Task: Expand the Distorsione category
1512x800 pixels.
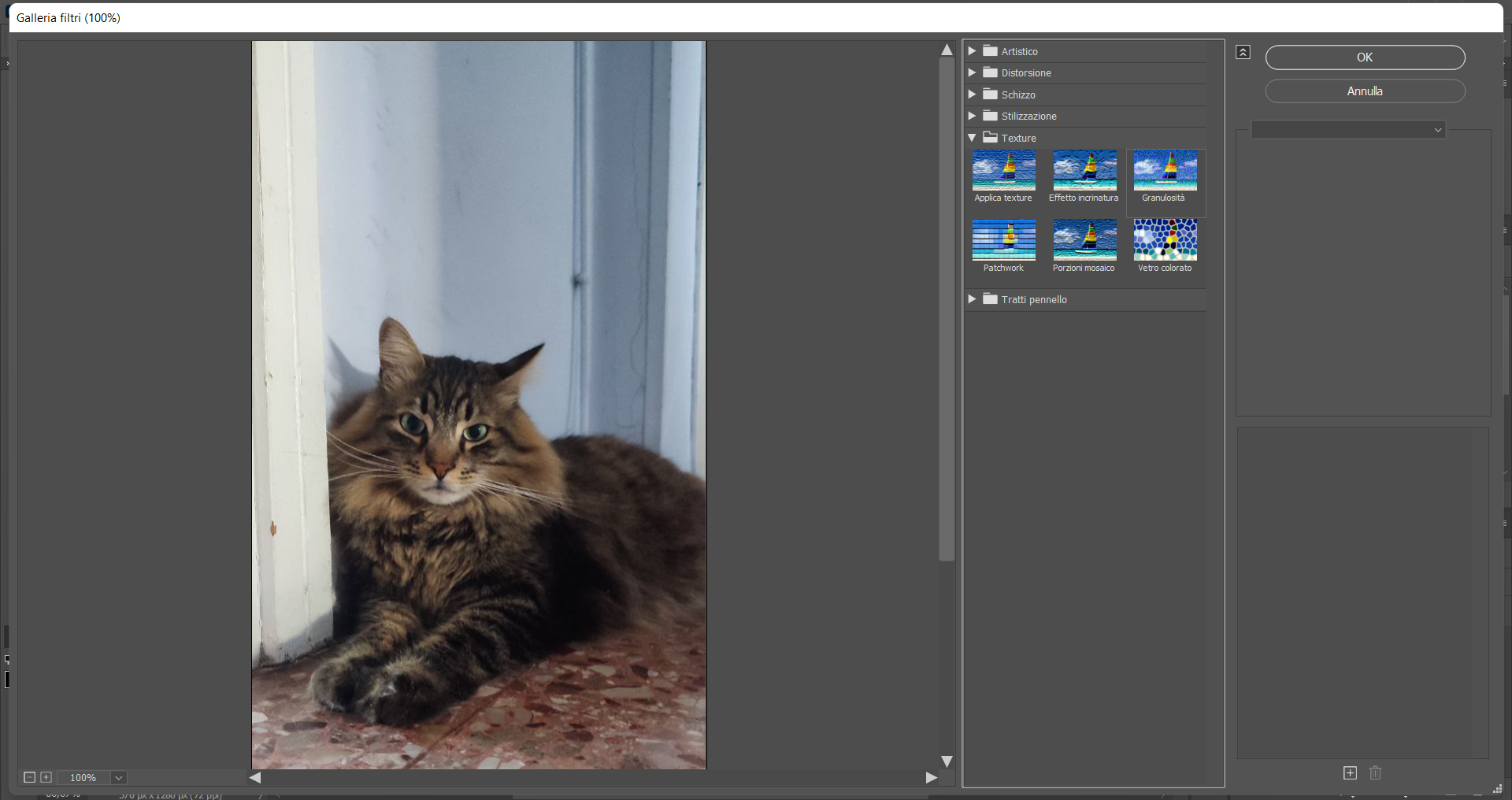Action: (973, 72)
